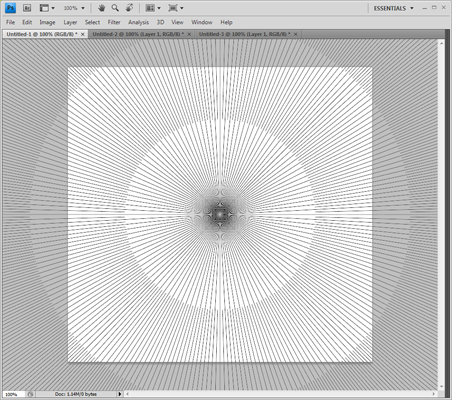Switch to the Untitled-2 document tab
The width and height of the screenshot is (452, 400).
point(138,34)
